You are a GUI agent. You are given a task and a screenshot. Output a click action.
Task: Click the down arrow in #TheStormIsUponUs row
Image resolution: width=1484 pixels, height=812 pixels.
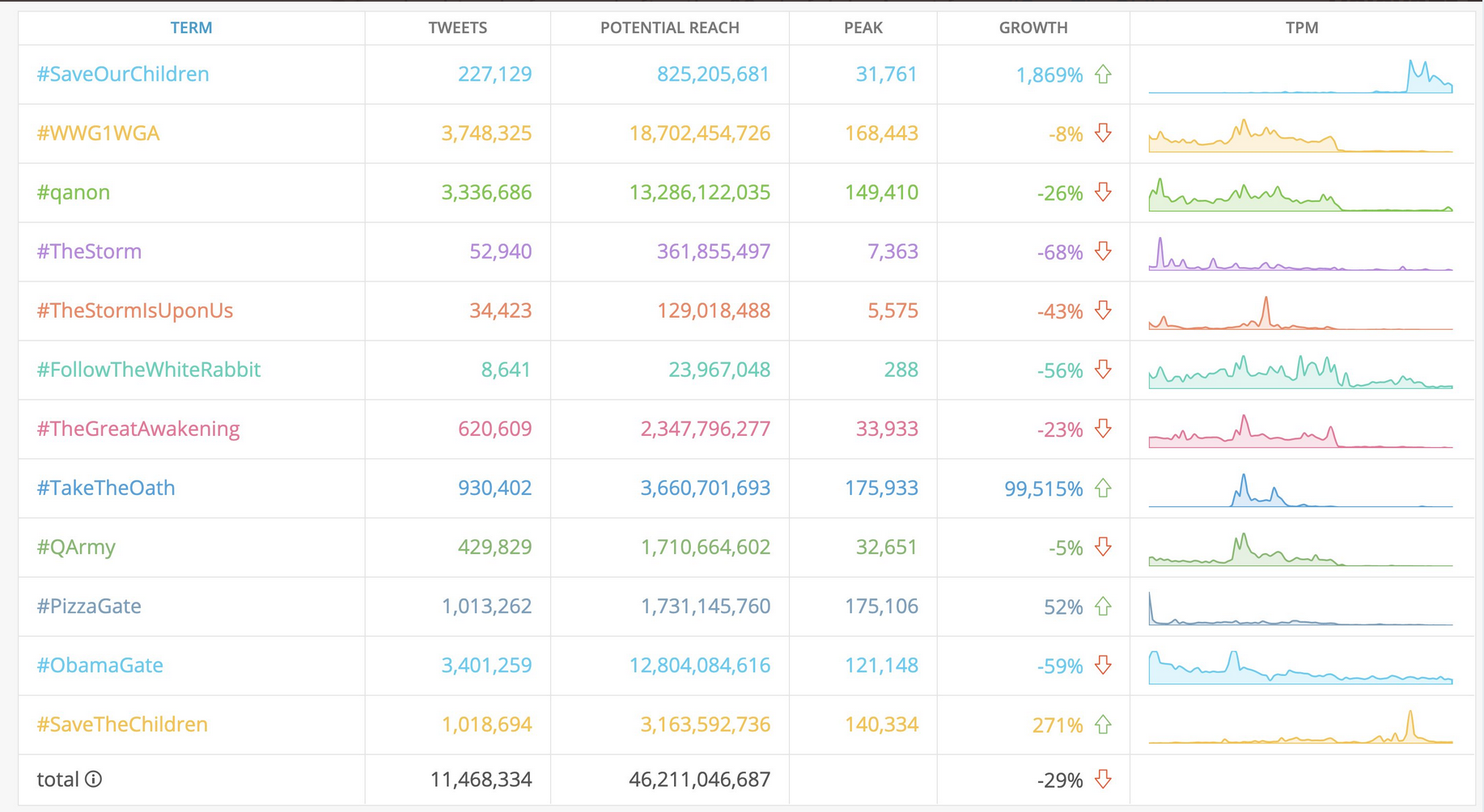click(1103, 311)
